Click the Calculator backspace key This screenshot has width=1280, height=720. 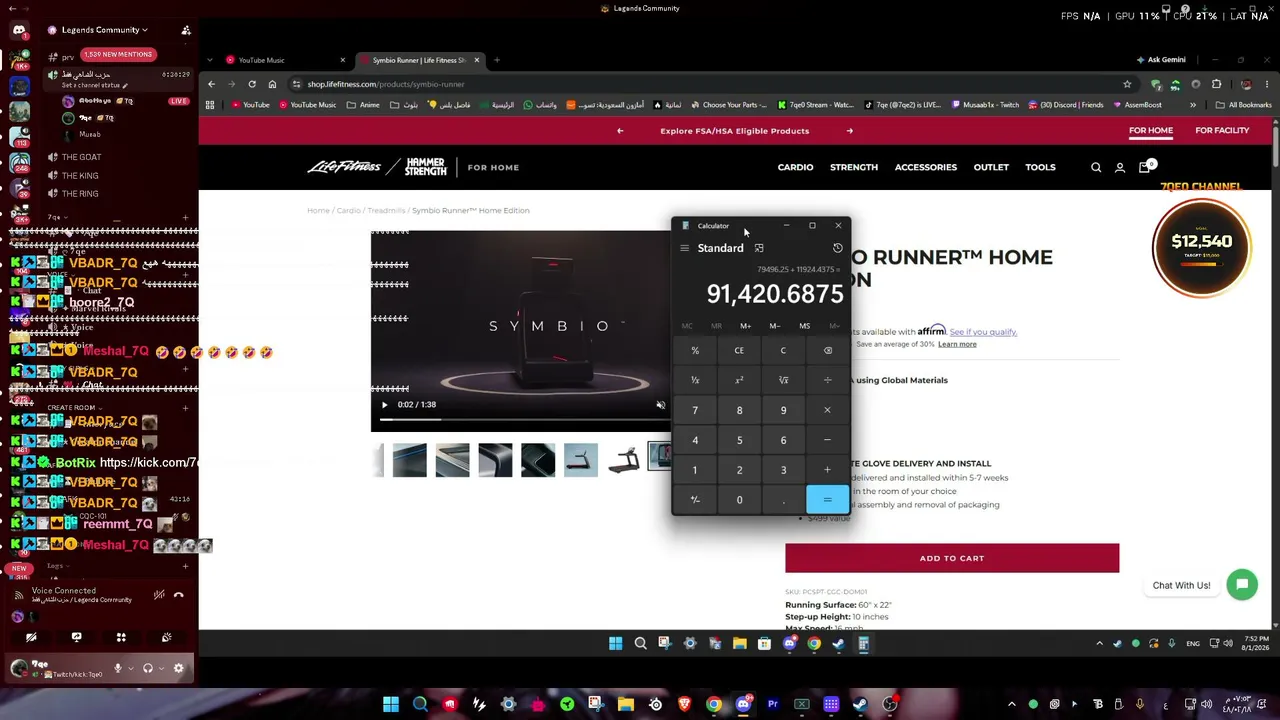tap(827, 351)
